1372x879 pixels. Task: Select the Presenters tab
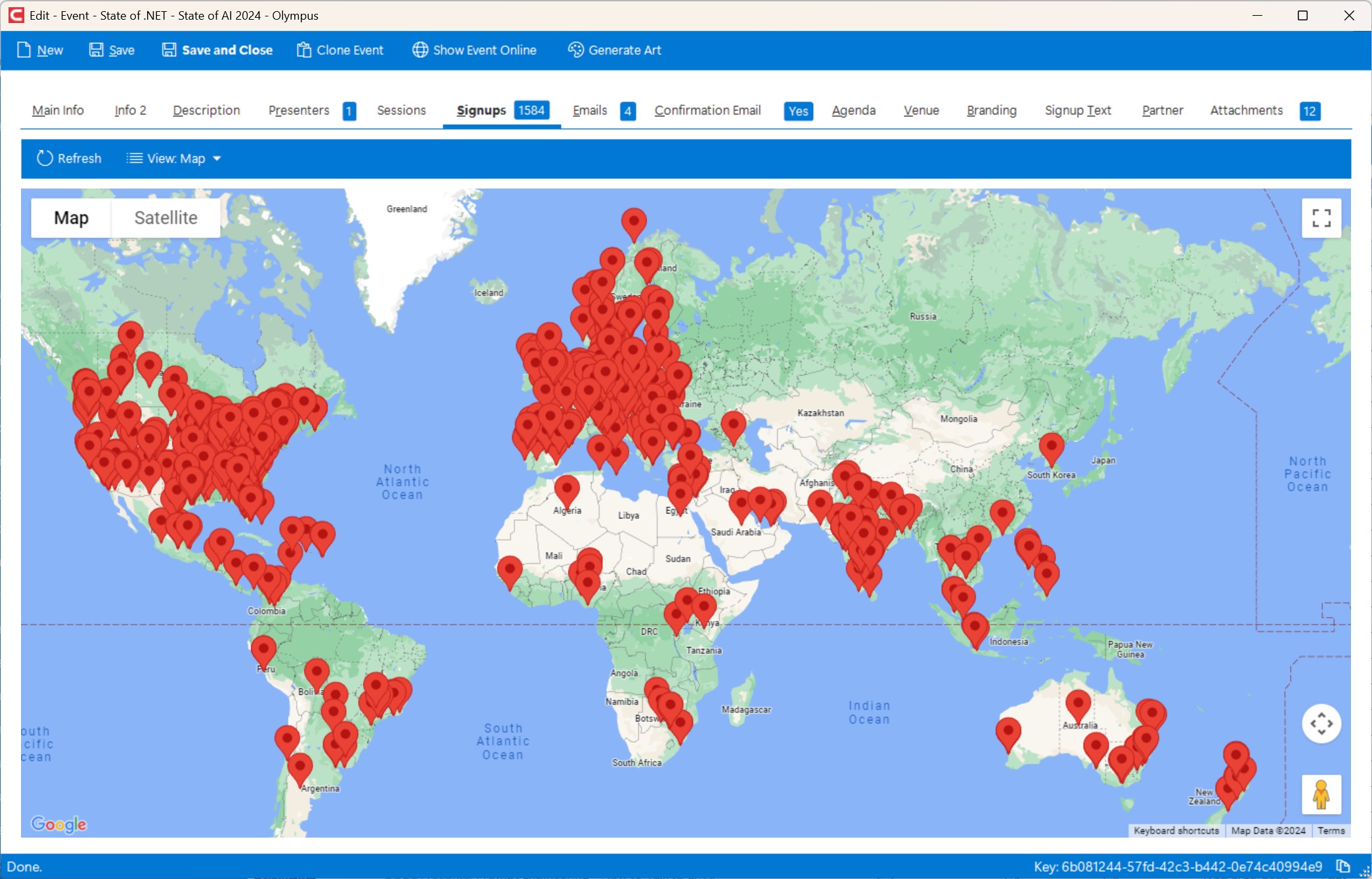point(299,110)
